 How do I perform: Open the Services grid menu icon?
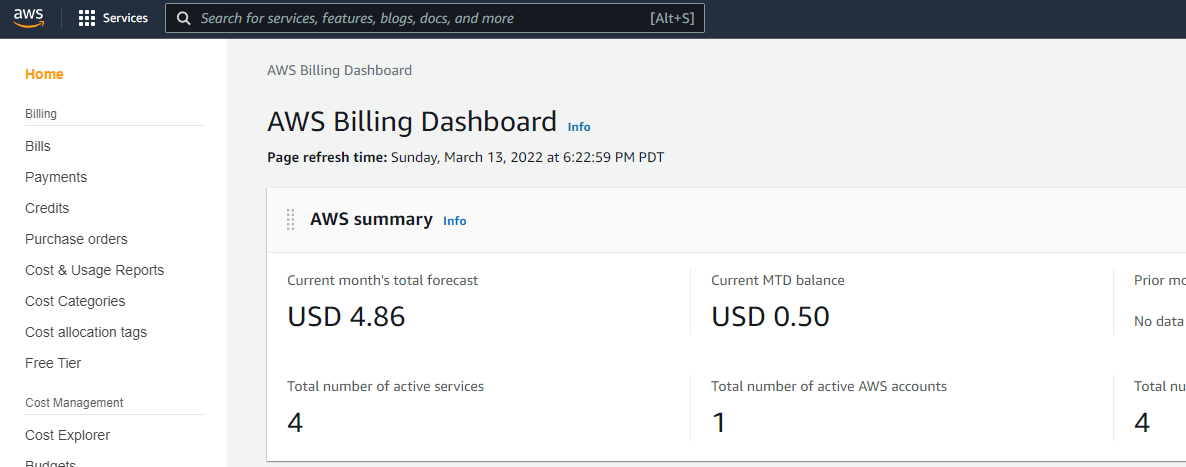87,18
